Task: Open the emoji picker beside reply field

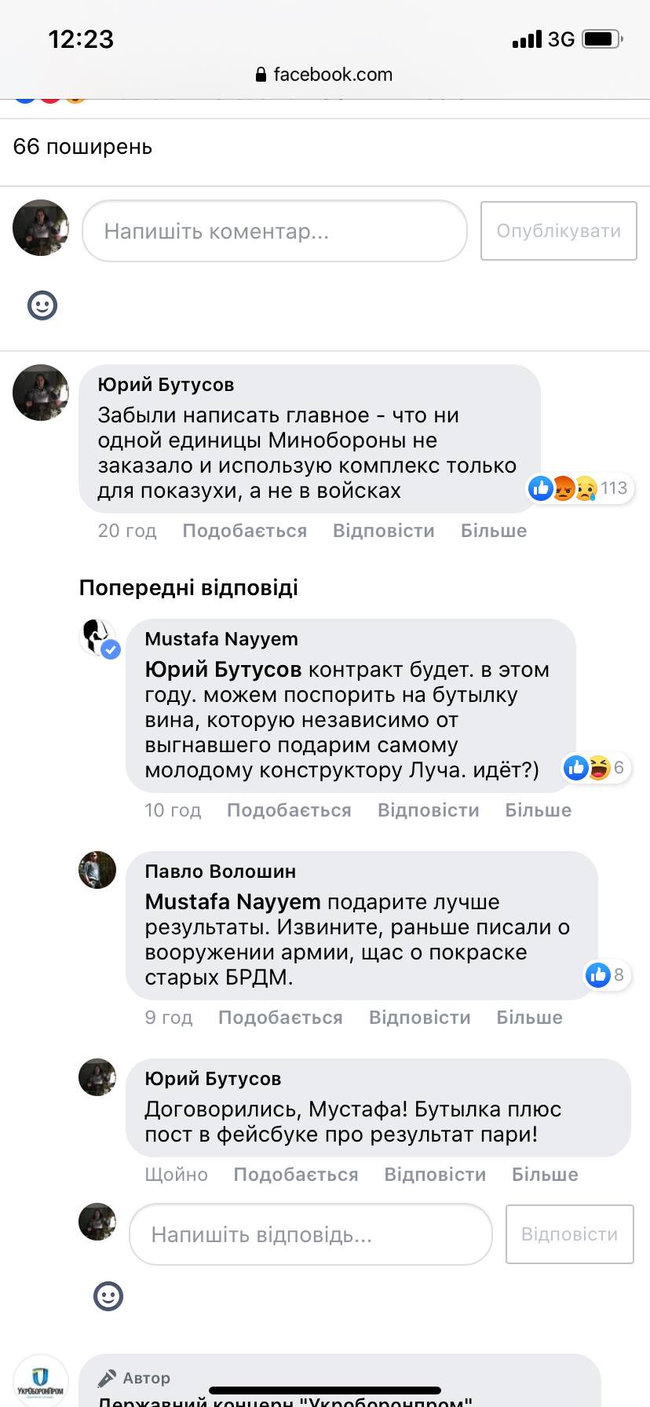Action: (107, 1296)
